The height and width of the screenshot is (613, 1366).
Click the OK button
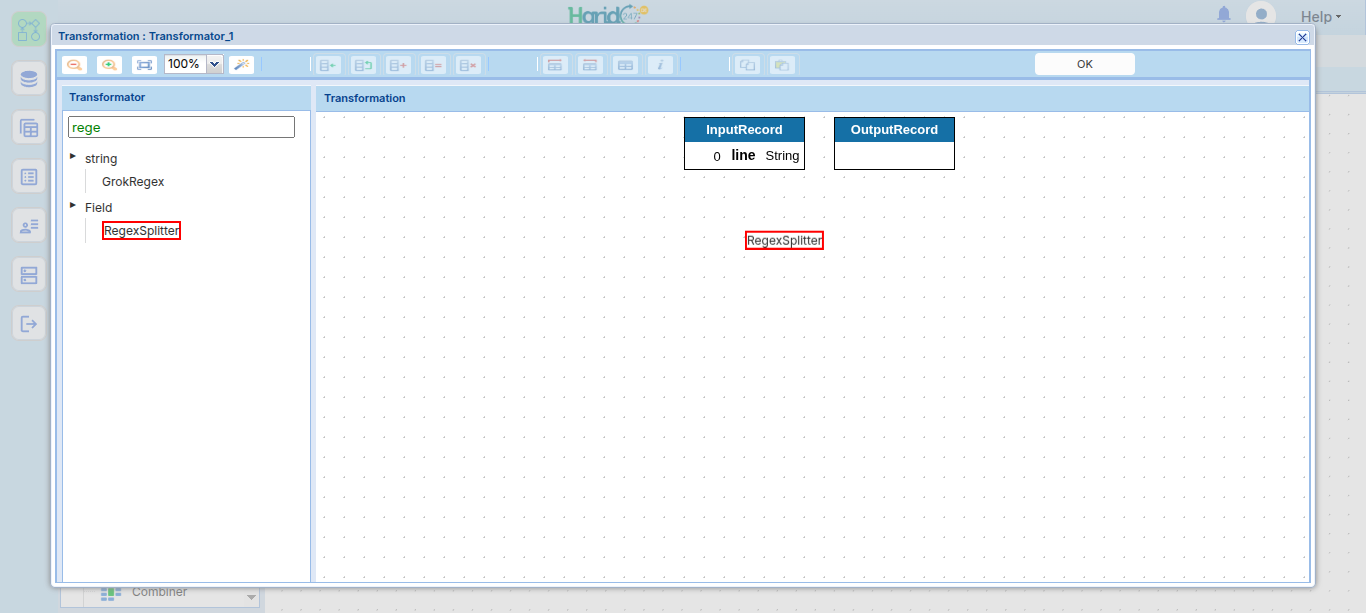point(1085,64)
